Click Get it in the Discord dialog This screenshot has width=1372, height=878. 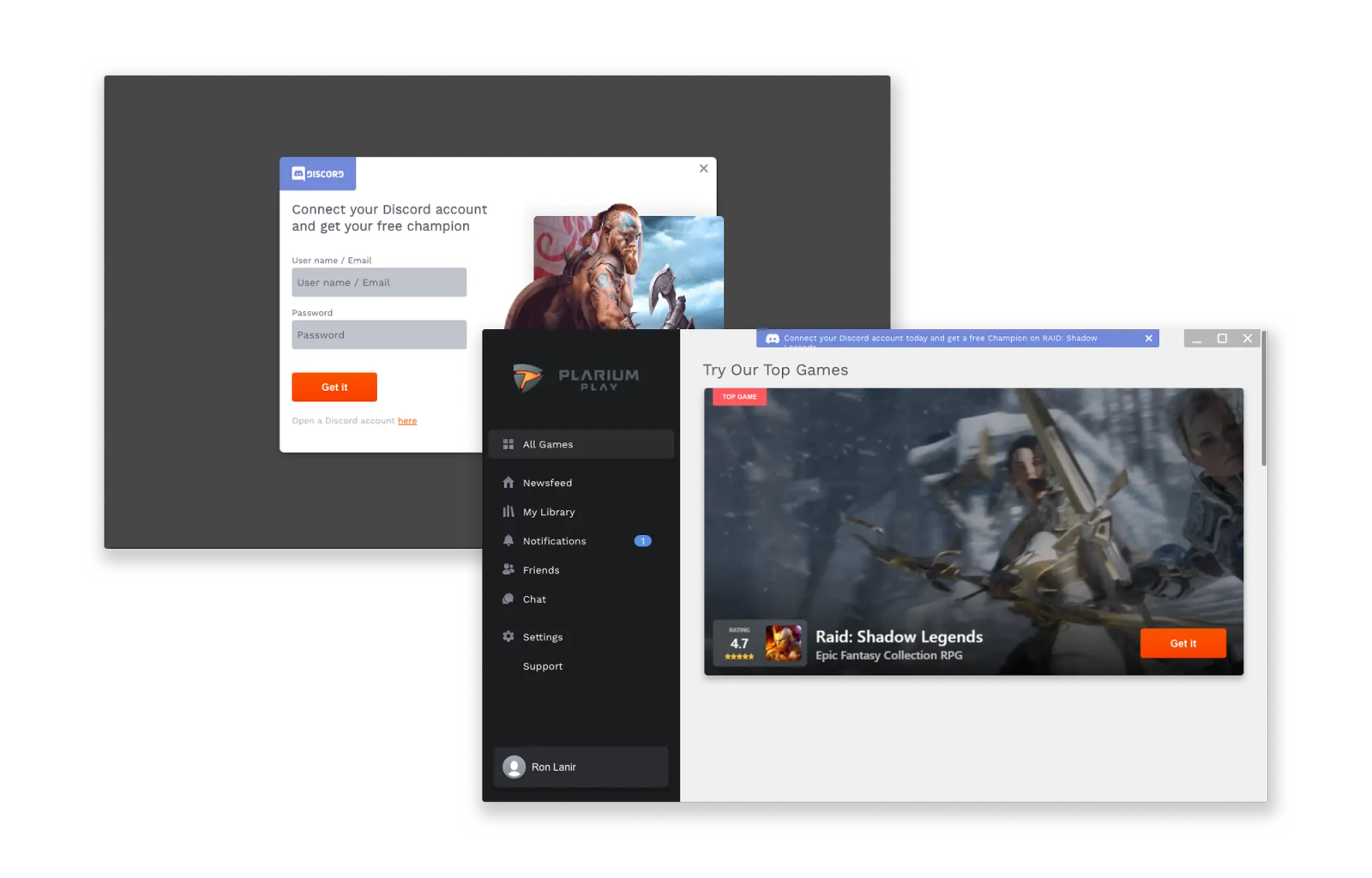(x=334, y=388)
